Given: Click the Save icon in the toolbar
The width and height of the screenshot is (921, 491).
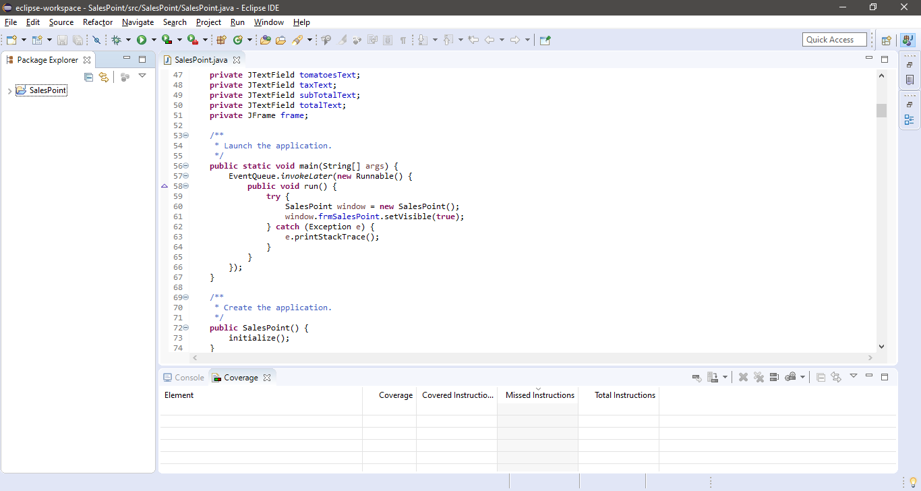Looking at the screenshot, I should click(x=62, y=40).
